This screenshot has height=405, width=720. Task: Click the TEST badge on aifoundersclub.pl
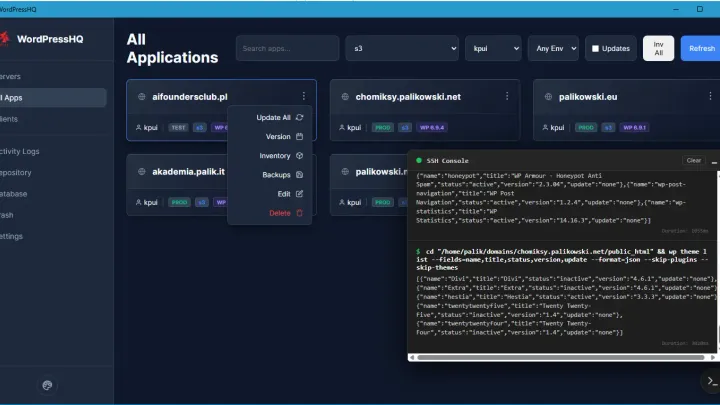[178, 128]
